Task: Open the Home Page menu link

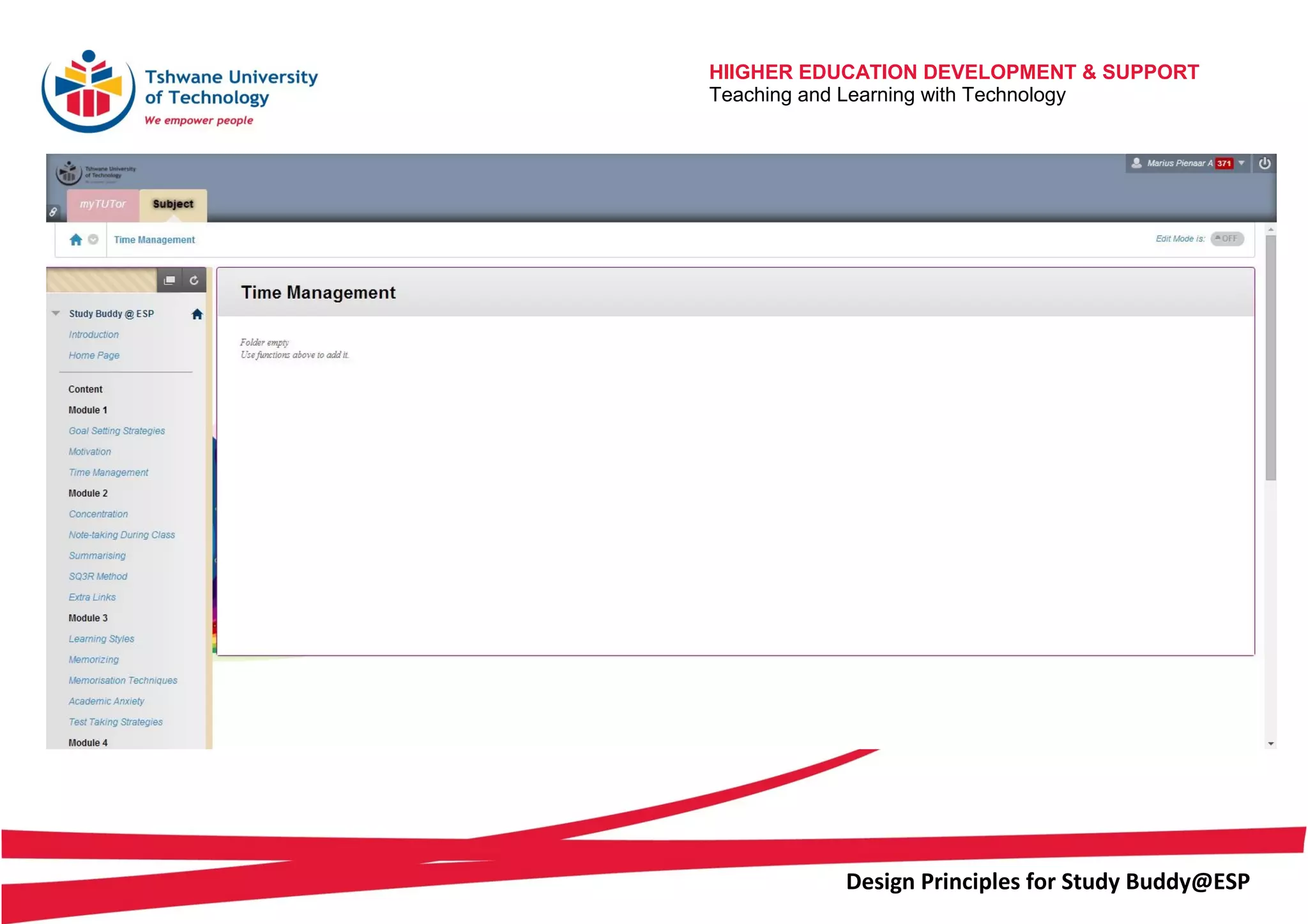Action: pyautogui.click(x=94, y=356)
